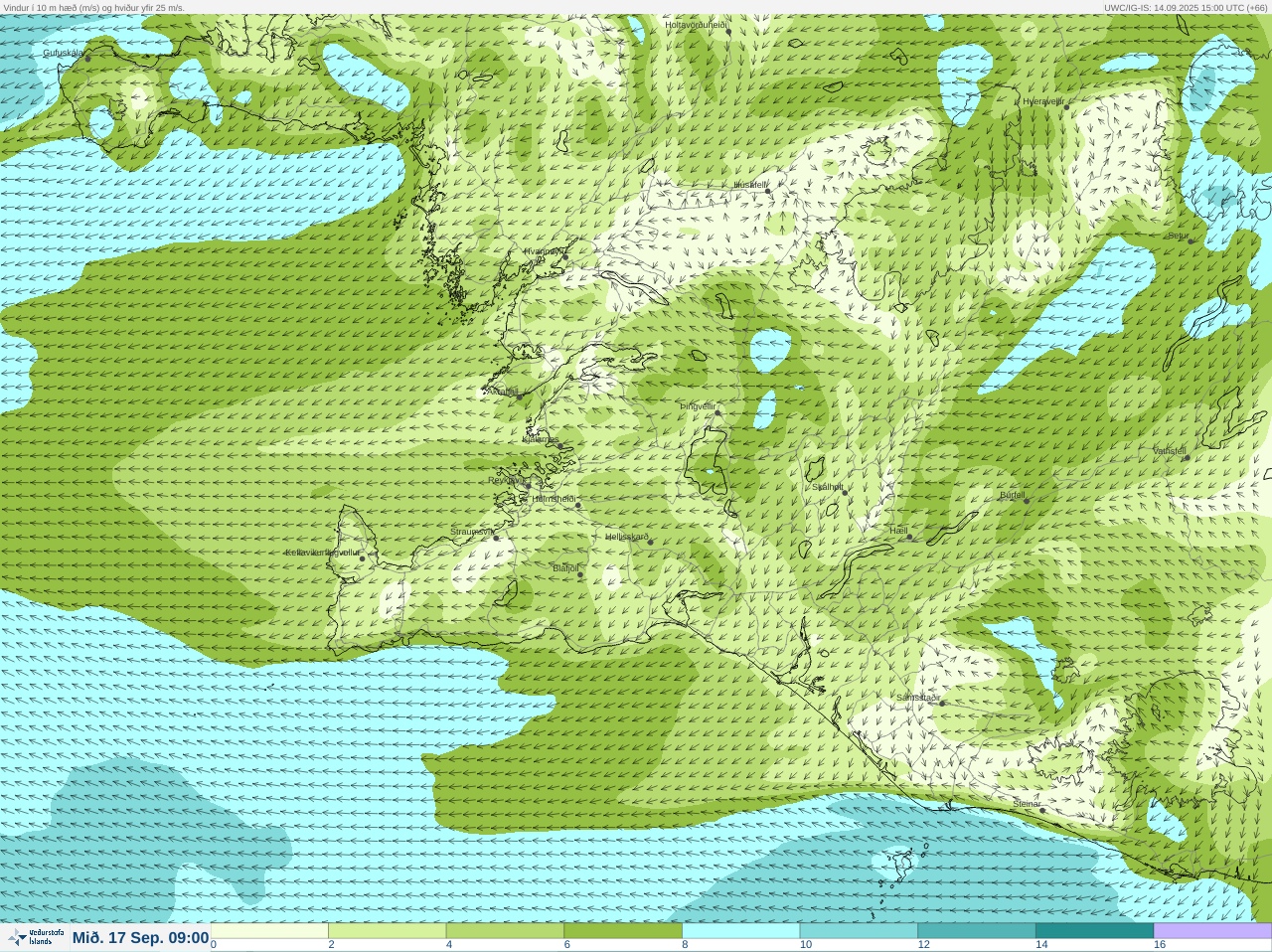Click the lavender above-16 m/s legend swatch
The width and height of the screenshot is (1272, 952).
(1212, 931)
